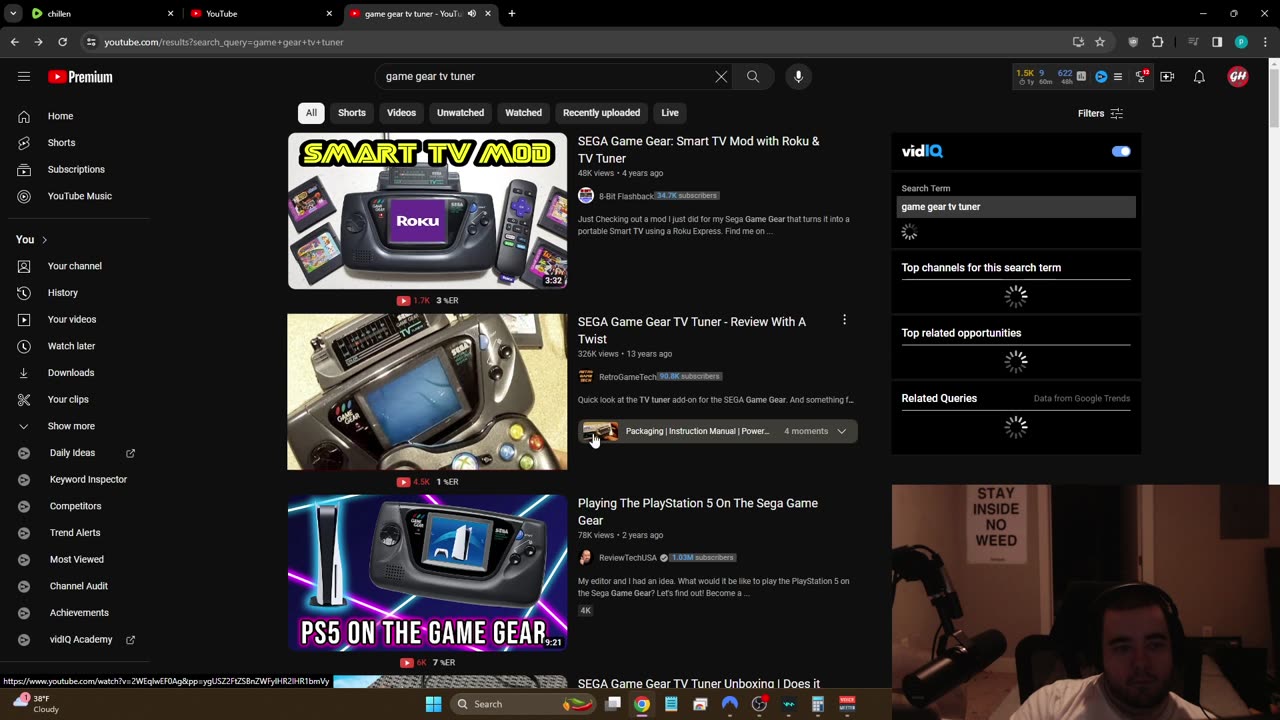Reload the page
This screenshot has height=720, width=1280.
click(62, 42)
